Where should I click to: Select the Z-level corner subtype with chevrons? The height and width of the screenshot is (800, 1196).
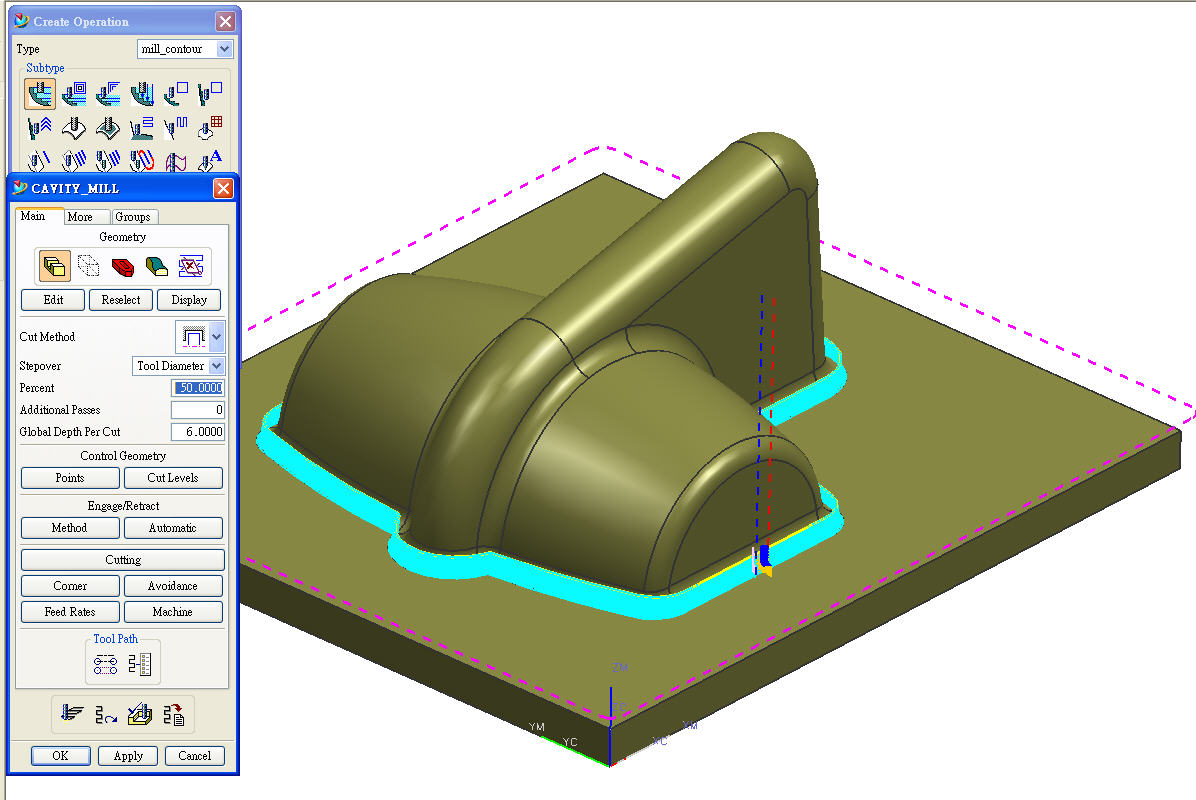(40, 127)
